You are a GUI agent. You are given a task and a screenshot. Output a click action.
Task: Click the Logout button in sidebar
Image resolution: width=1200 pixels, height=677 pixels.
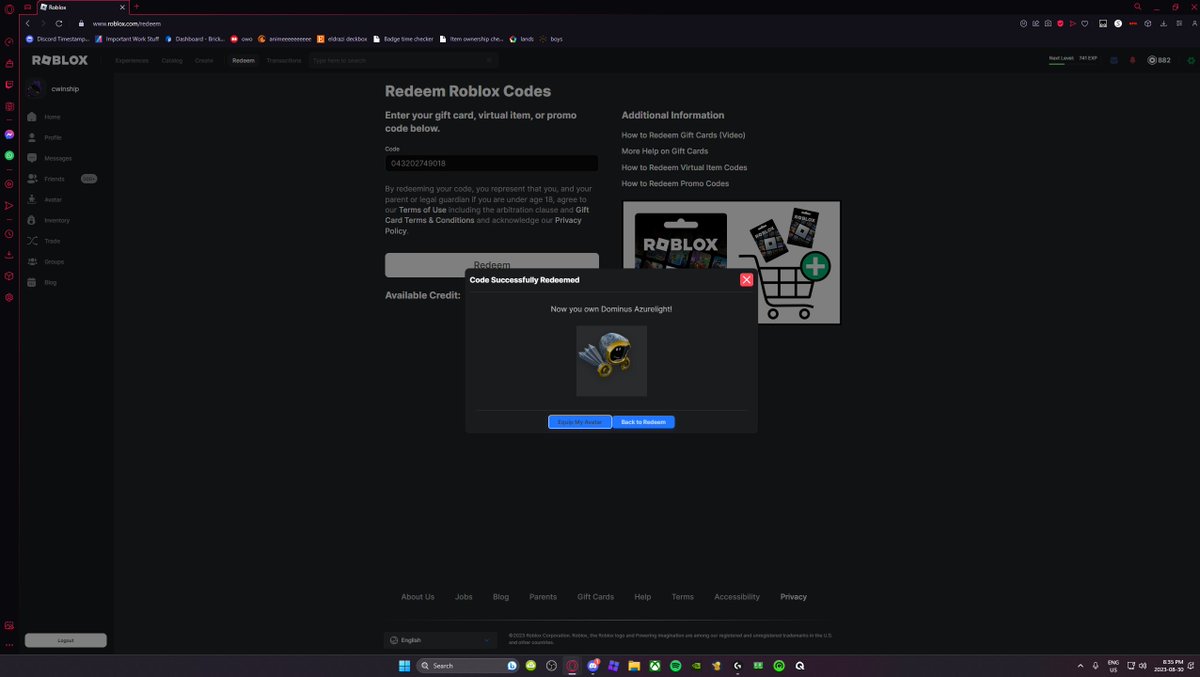tap(66, 640)
